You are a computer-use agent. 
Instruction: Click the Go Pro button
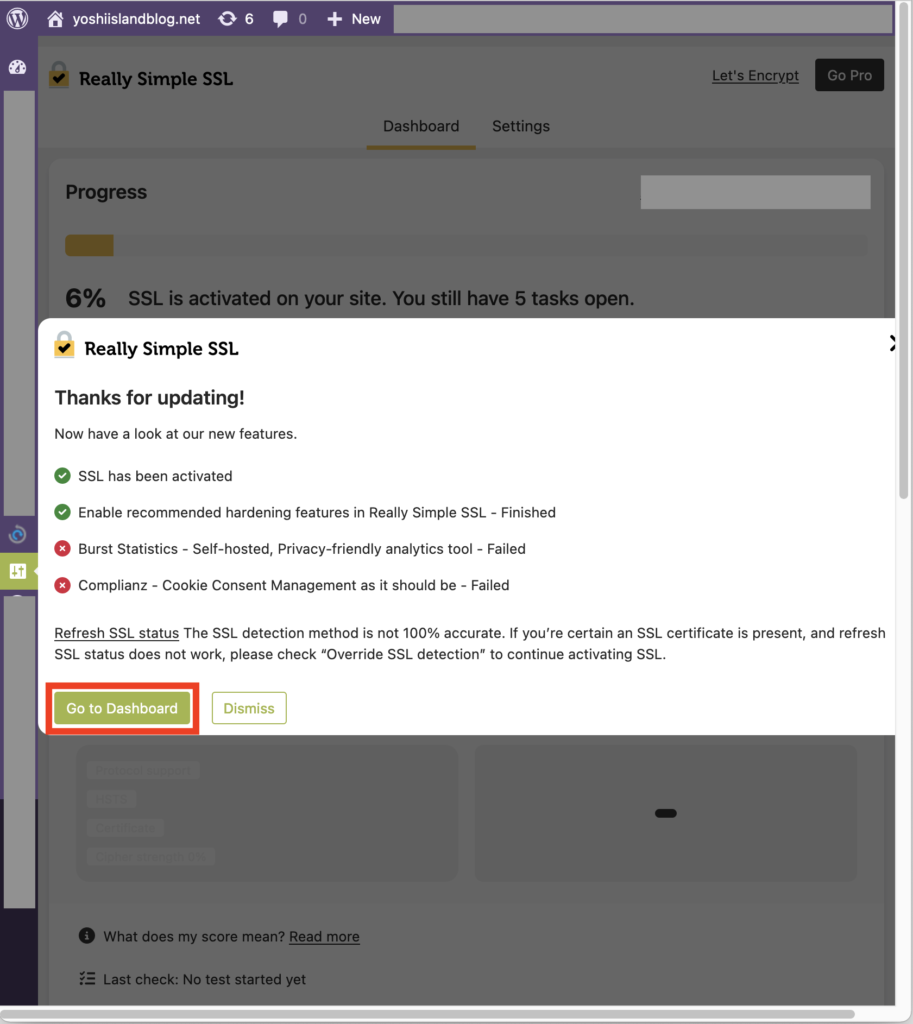(x=849, y=75)
